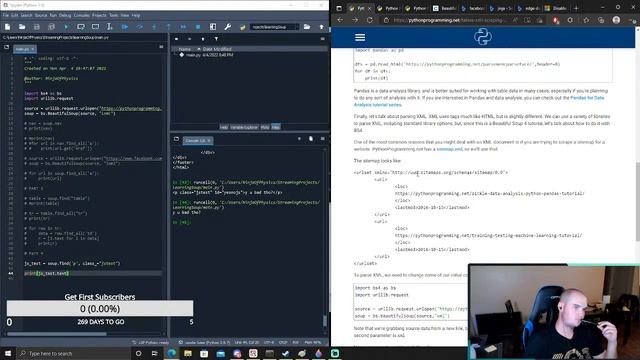Click the filter icon in Files pane
This screenshot has width=640, height=360.
pyautogui.click(x=216, y=39)
